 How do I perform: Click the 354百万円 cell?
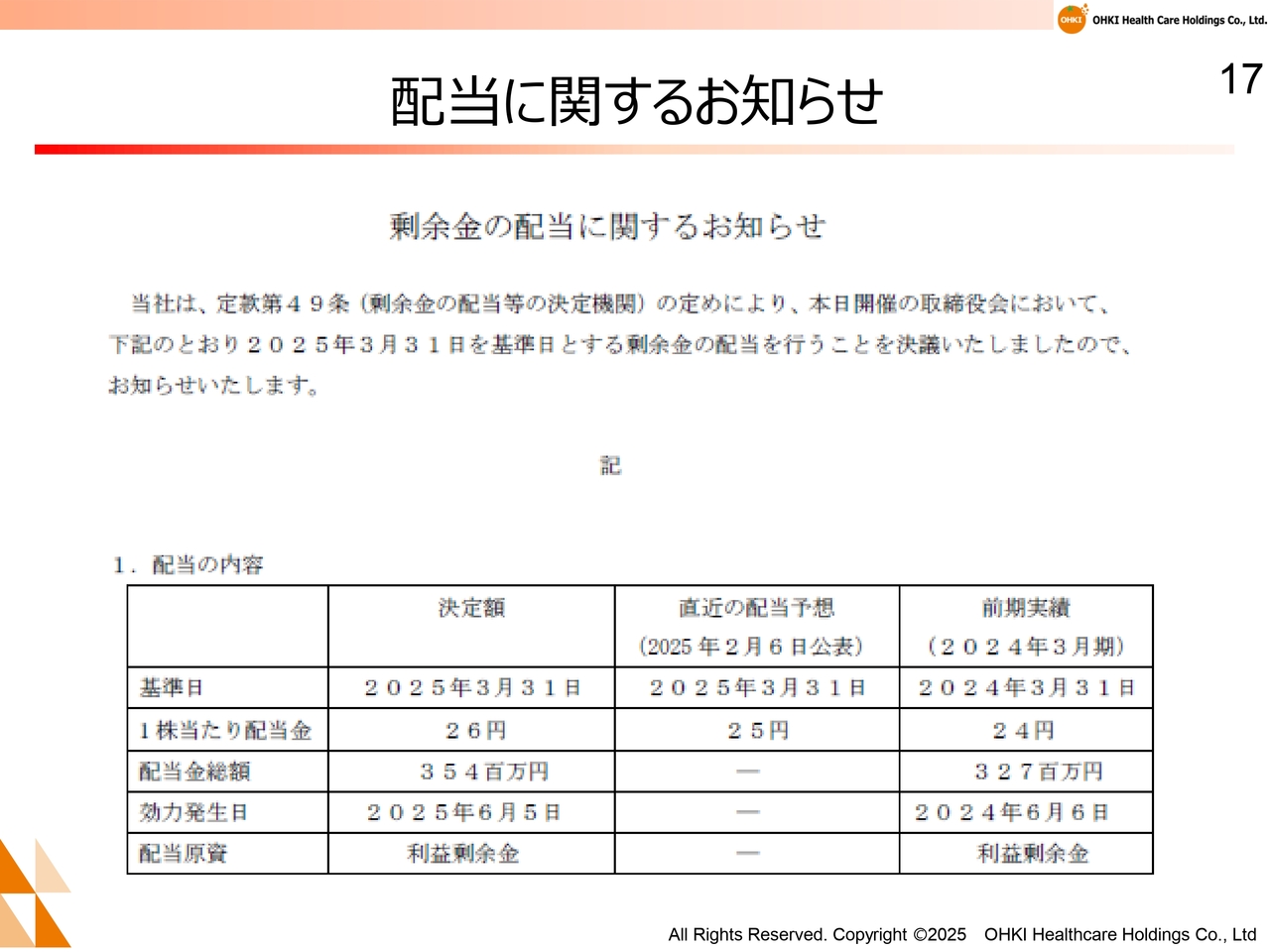[x=484, y=772]
